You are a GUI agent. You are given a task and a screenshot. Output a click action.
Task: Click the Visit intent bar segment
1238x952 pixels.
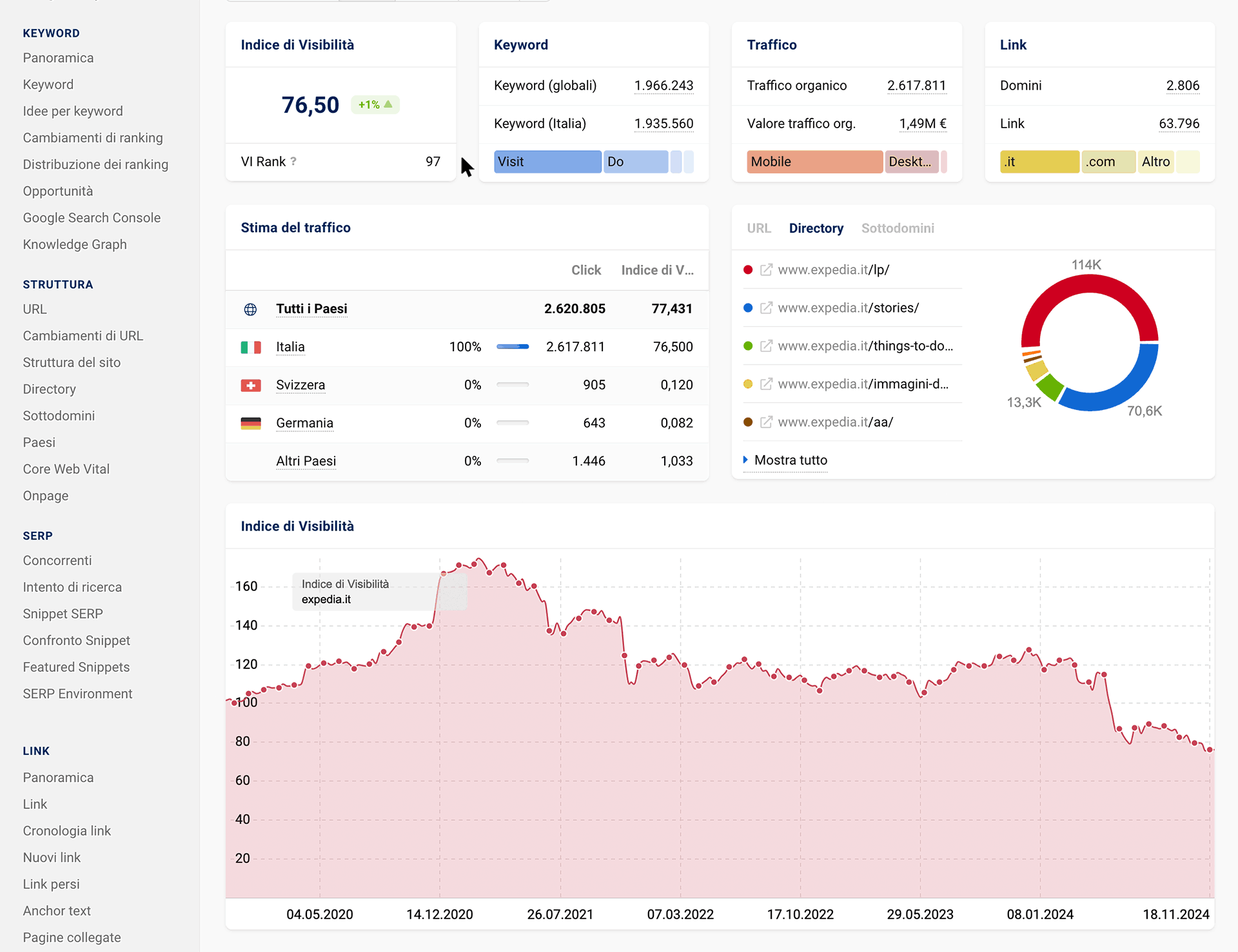[x=547, y=162]
